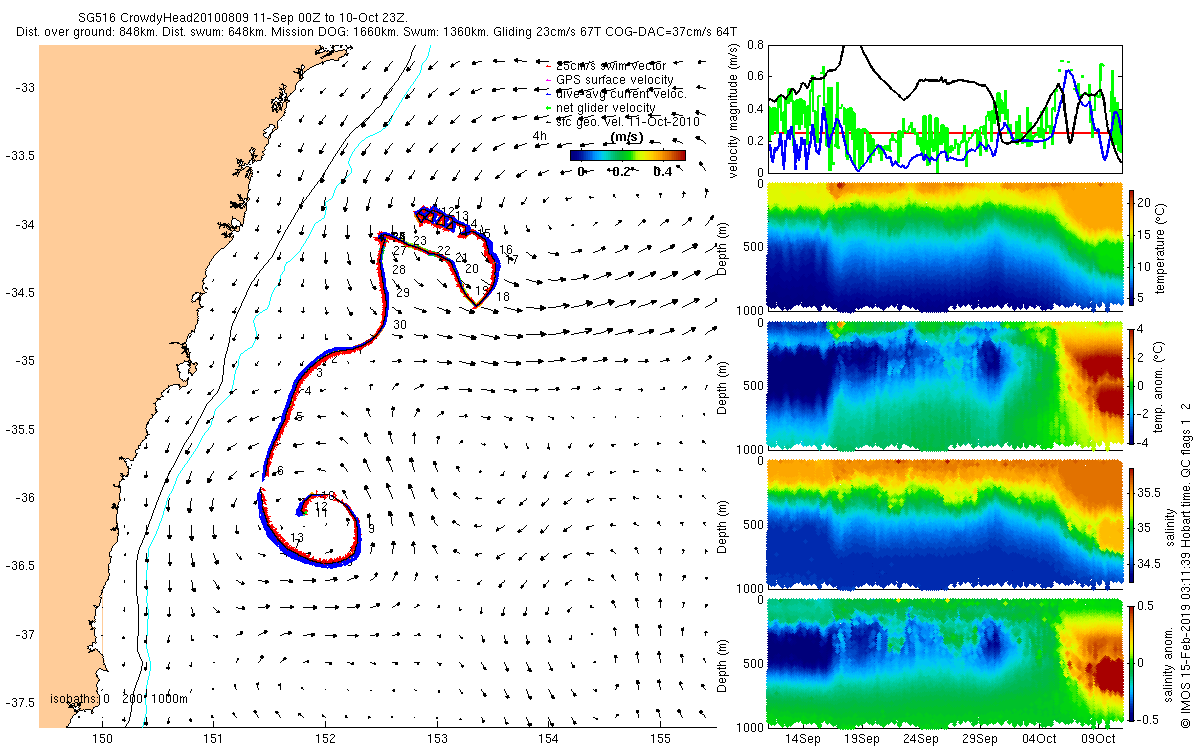Click the temperature (°C) color bar

pos(1132,246)
